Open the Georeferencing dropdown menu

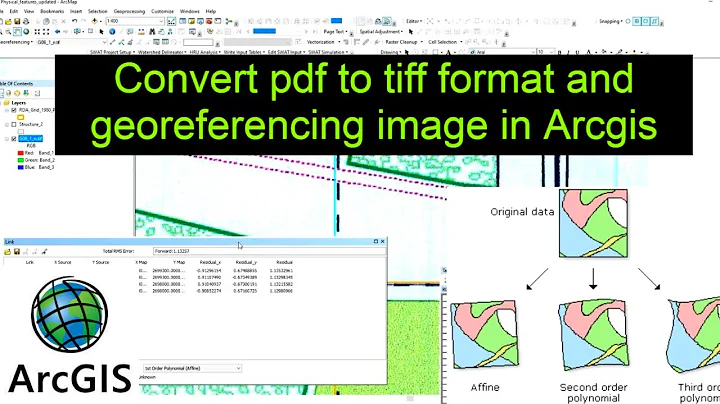[x=17, y=42]
